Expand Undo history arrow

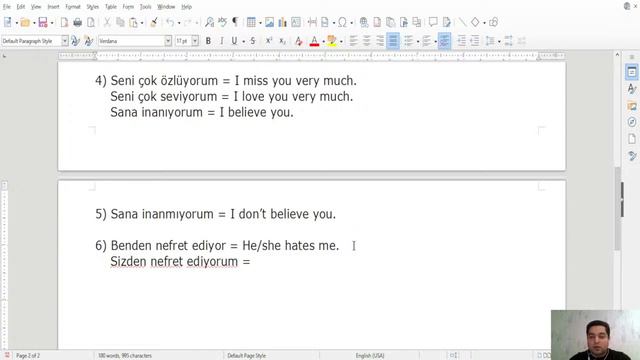point(179,23)
